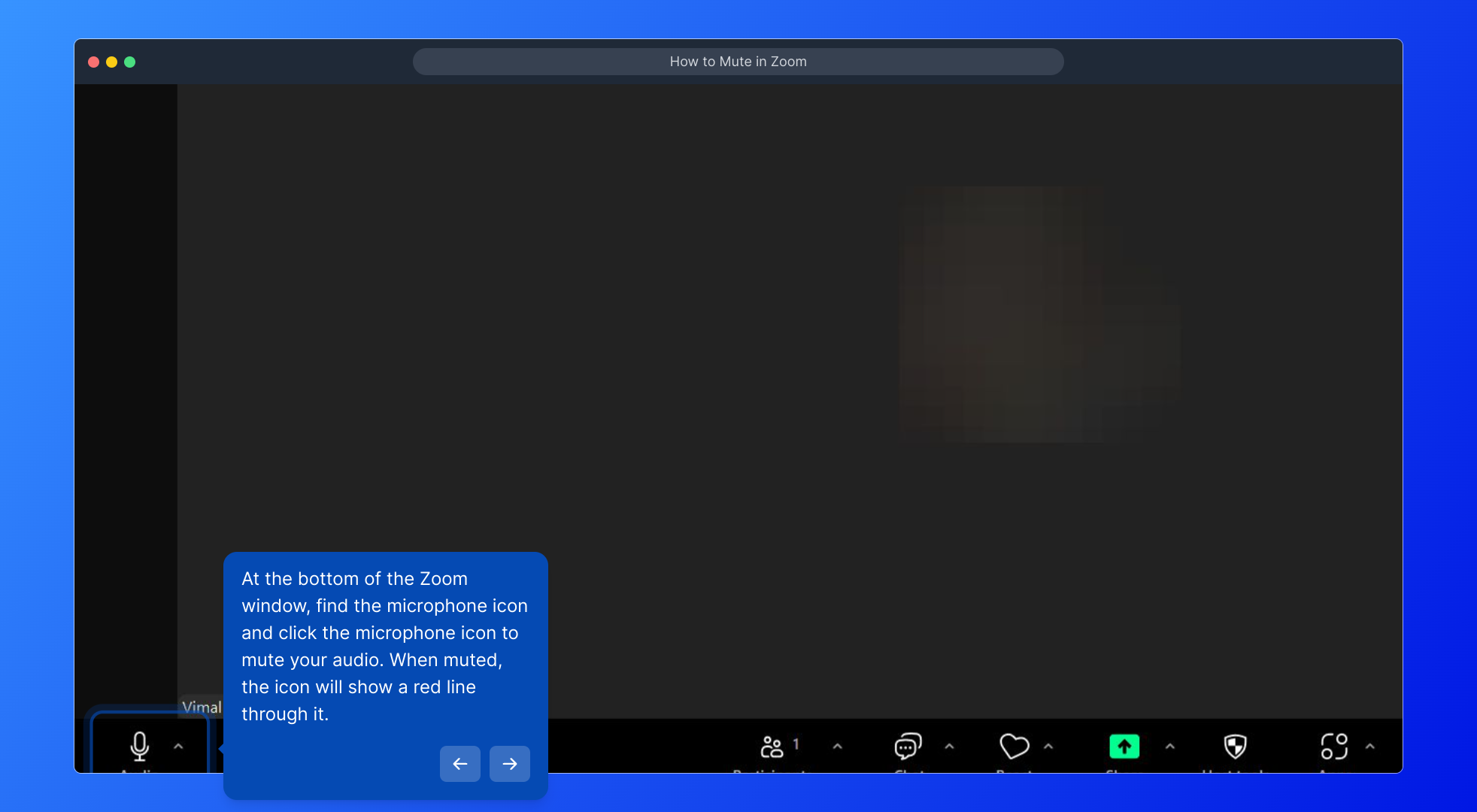The image size is (1477, 812).
Task: Expand Share Screen options chevron
Action: (x=1169, y=747)
